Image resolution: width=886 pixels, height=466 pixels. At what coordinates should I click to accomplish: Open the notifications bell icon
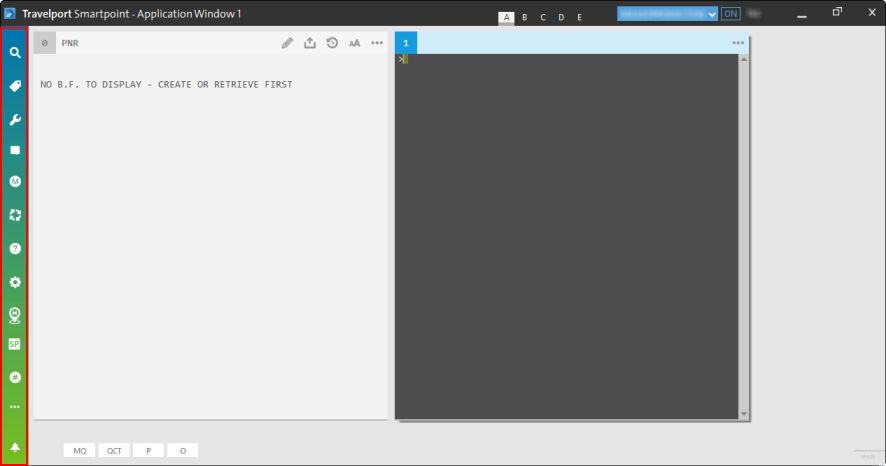pos(15,447)
